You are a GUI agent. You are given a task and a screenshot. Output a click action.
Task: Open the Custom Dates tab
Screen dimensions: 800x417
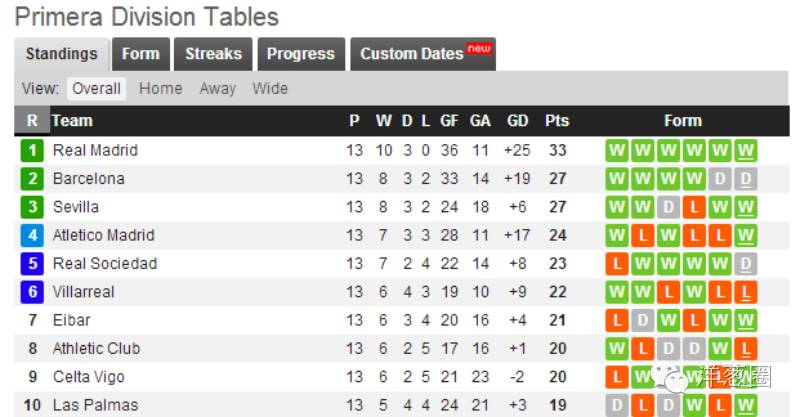[422, 54]
